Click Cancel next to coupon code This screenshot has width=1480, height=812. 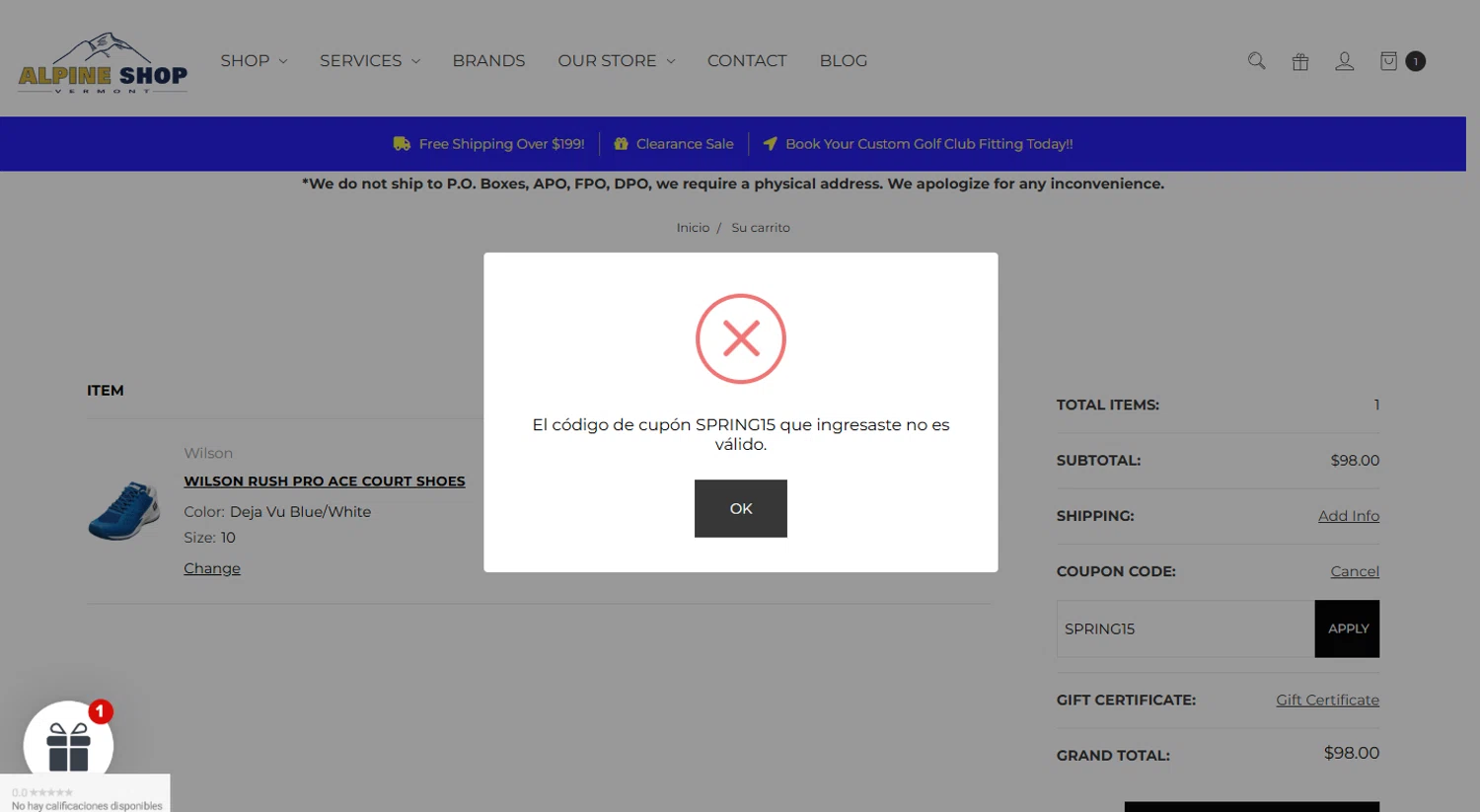click(x=1355, y=571)
